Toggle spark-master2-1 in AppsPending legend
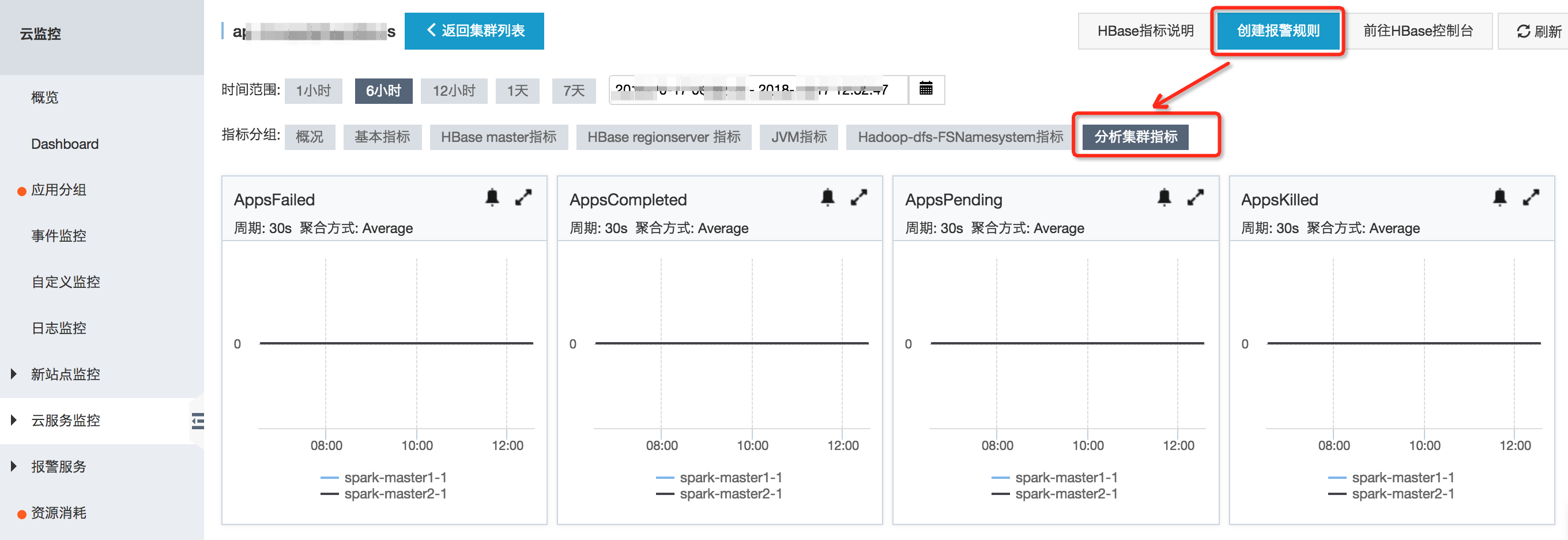The height and width of the screenshot is (540, 1568). [x=1054, y=494]
